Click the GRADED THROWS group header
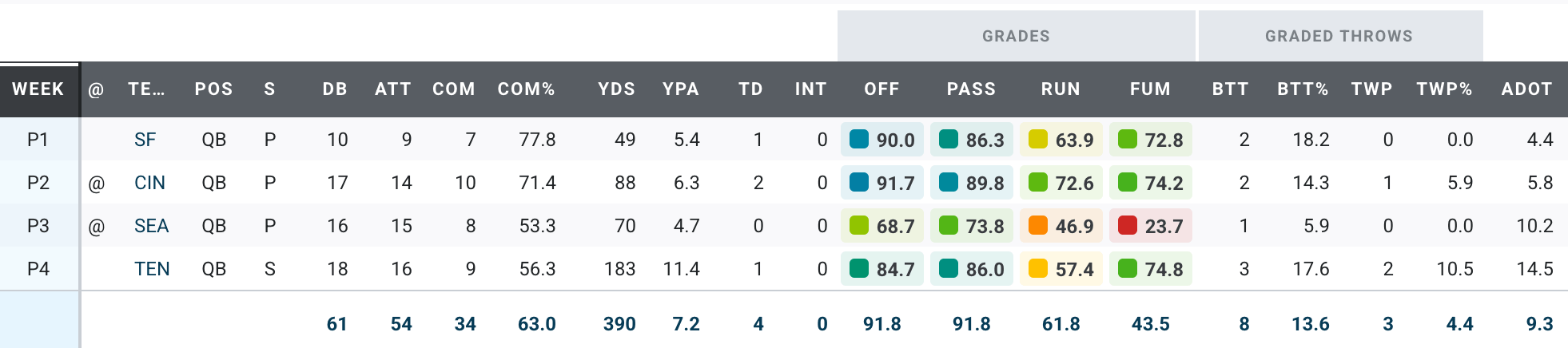This screenshot has width=1568, height=348. pos(1339,36)
